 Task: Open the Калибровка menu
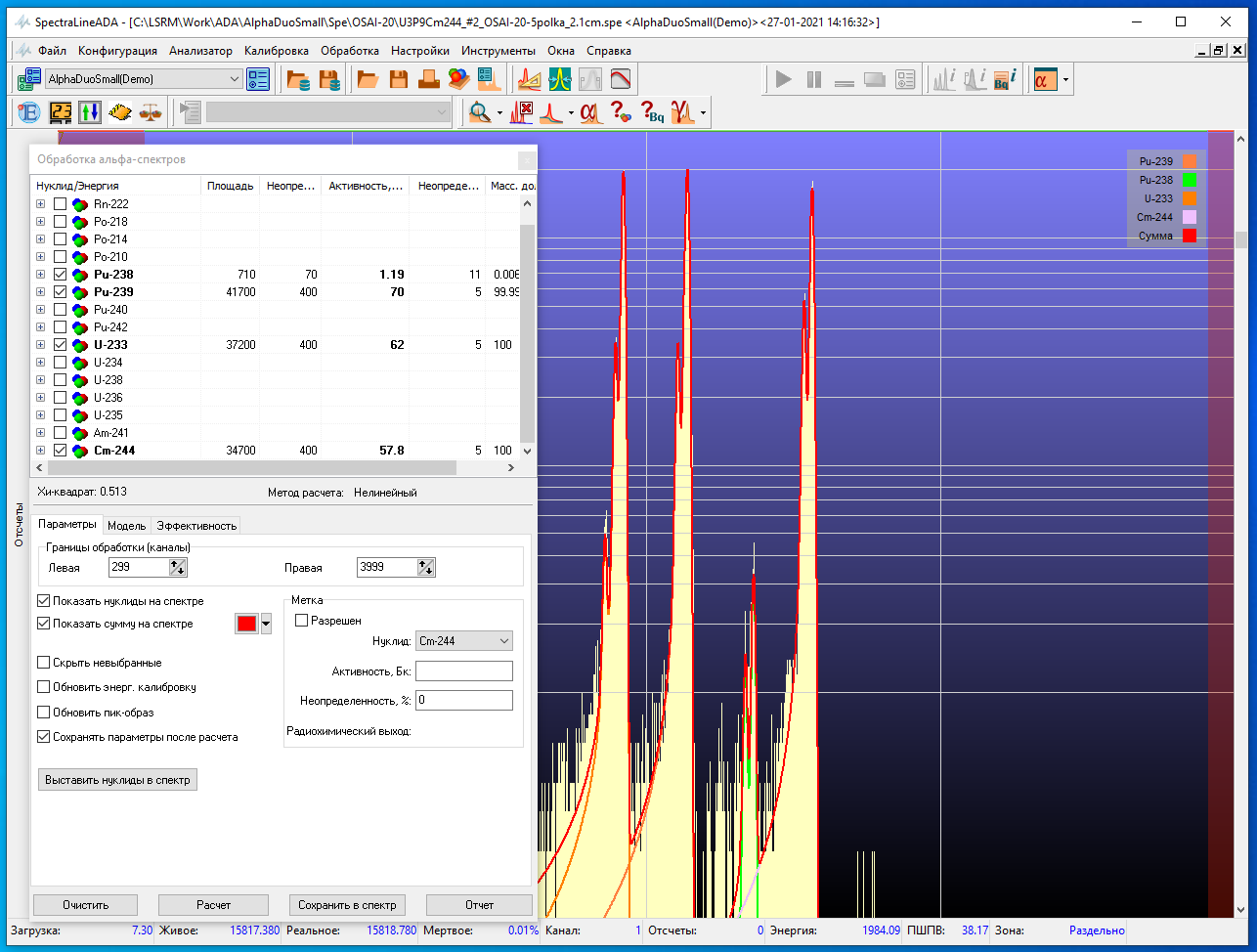point(276,51)
